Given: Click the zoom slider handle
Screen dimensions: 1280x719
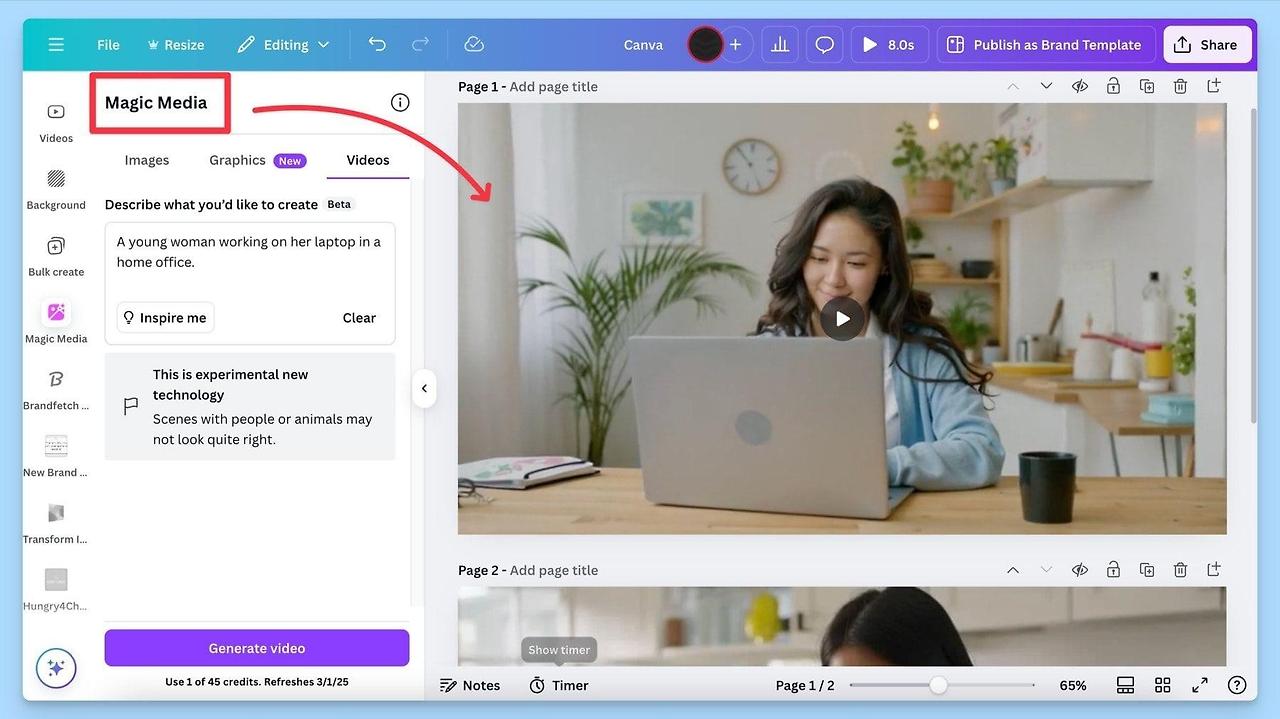Looking at the screenshot, I should 938,685.
